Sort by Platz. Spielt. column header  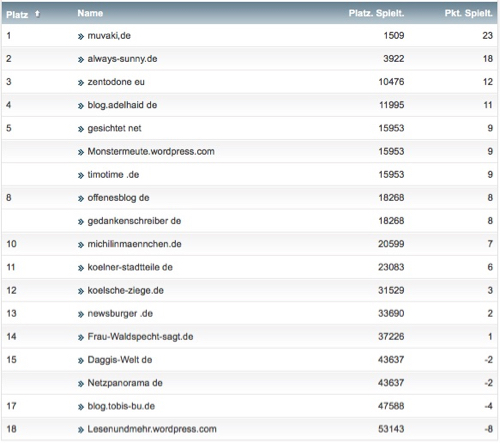pos(376,13)
